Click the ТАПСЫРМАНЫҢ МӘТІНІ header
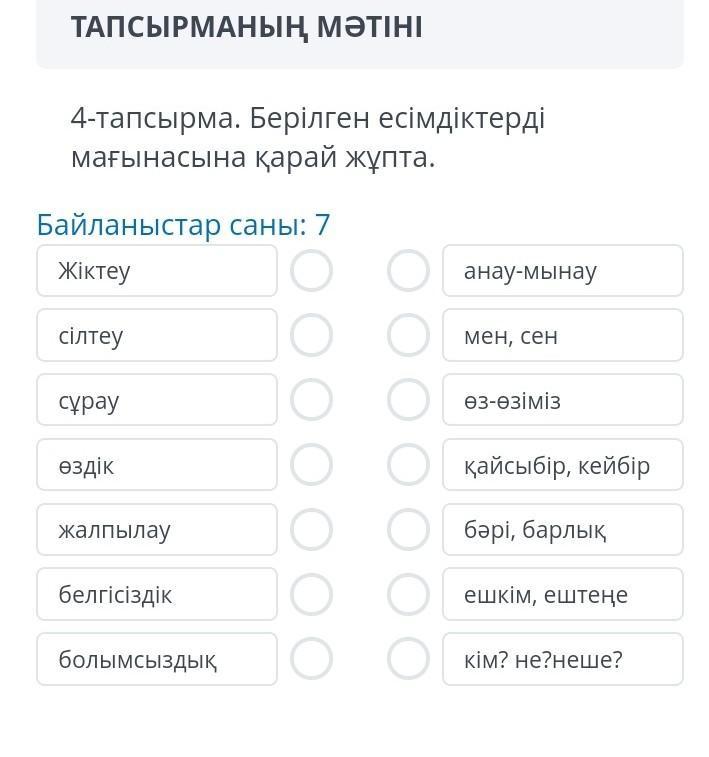 click(246, 28)
